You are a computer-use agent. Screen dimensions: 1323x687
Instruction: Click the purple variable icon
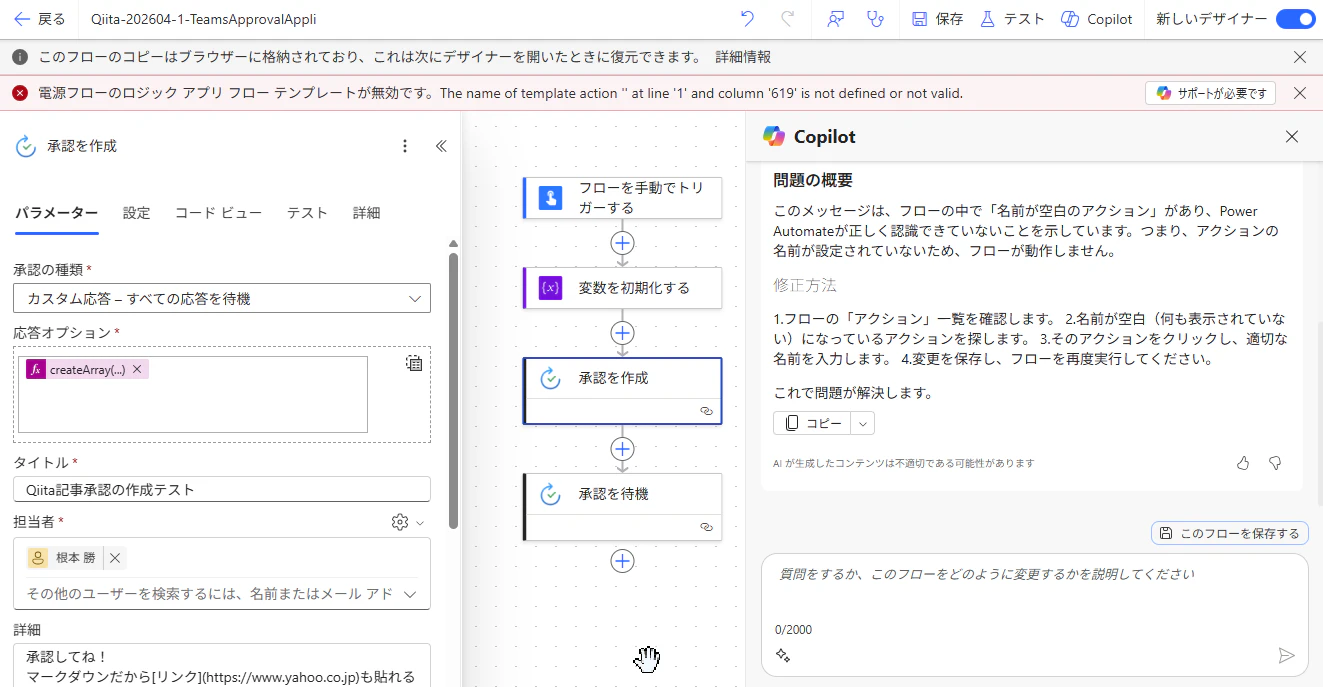[551, 288]
